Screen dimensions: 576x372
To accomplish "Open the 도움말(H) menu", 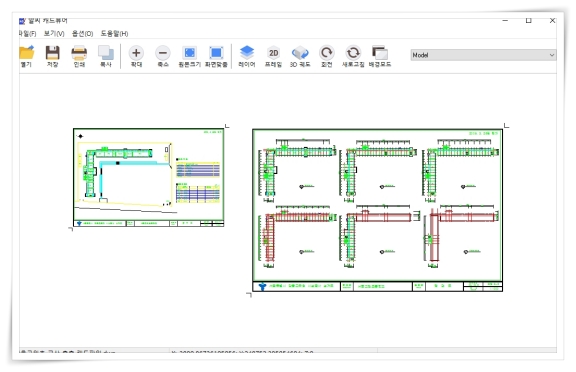I will [x=114, y=33].
